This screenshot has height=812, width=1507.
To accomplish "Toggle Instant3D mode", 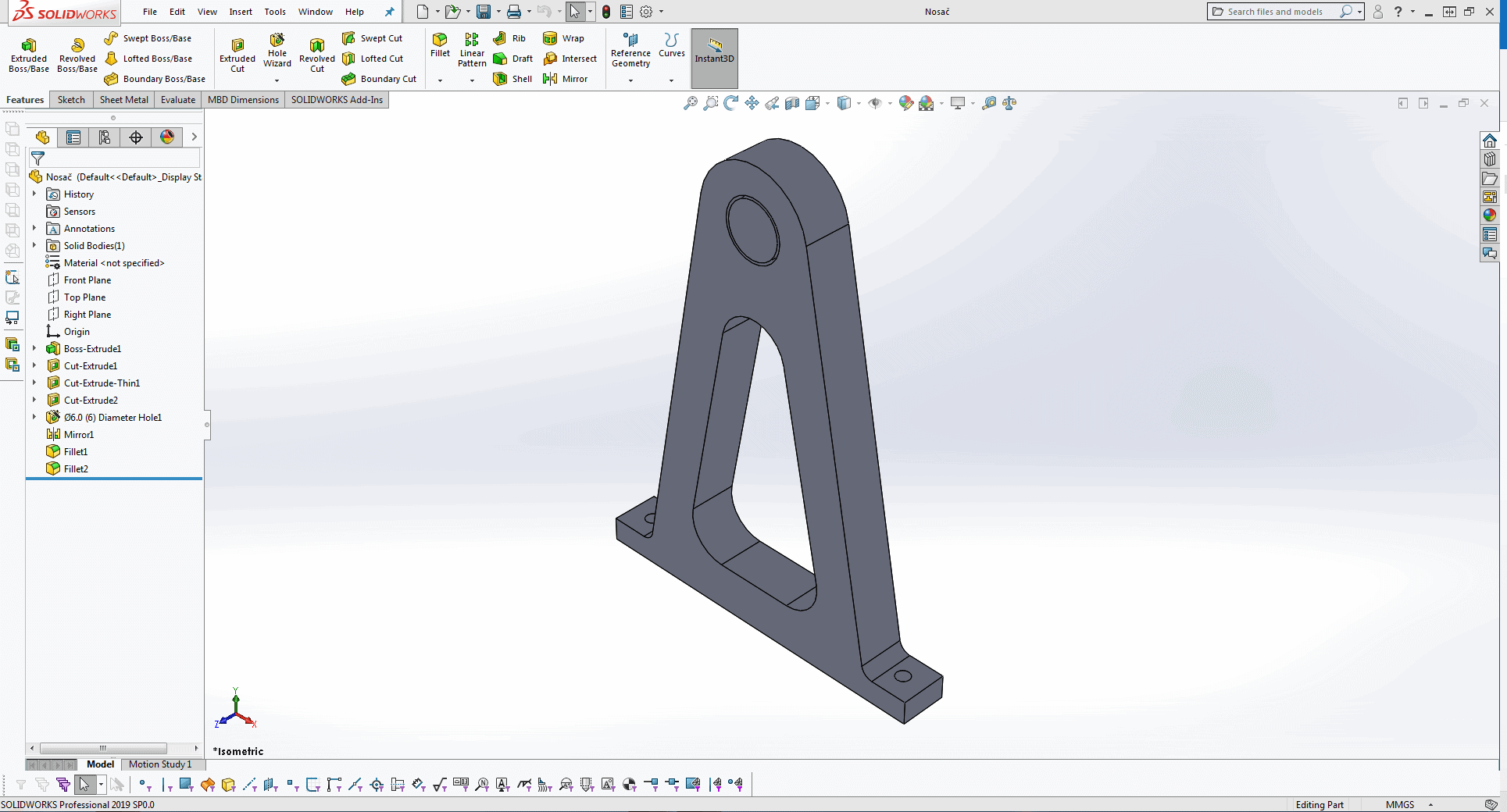I will click(x=714, y=58).
